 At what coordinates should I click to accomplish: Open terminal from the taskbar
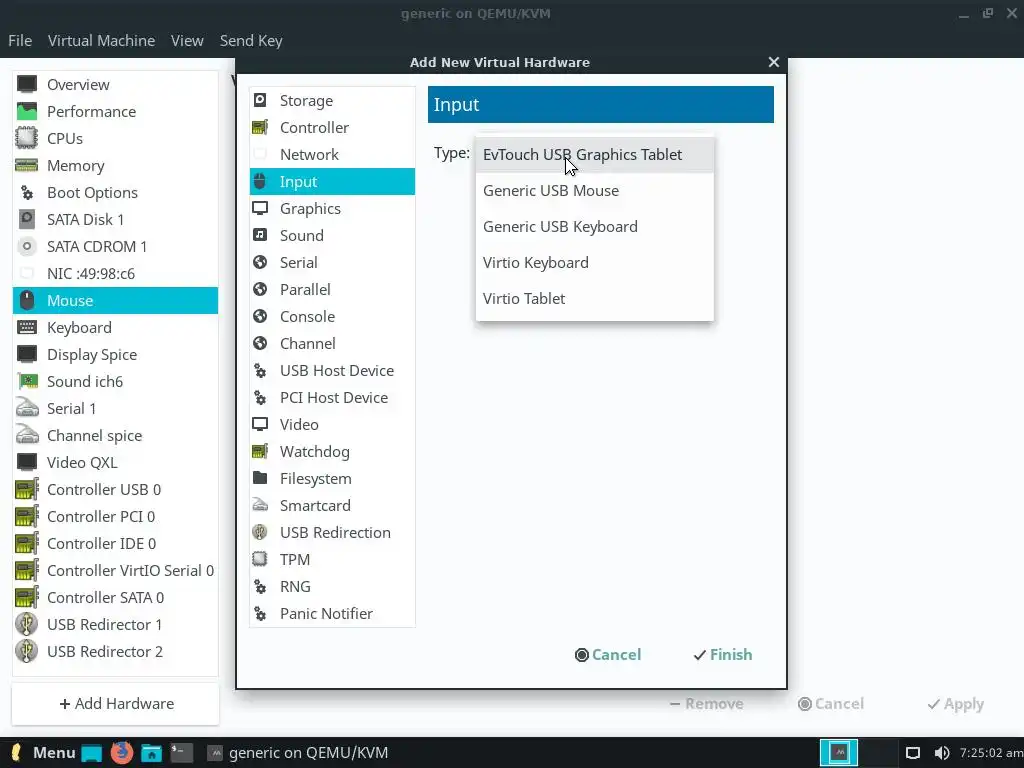pos(182,752)
